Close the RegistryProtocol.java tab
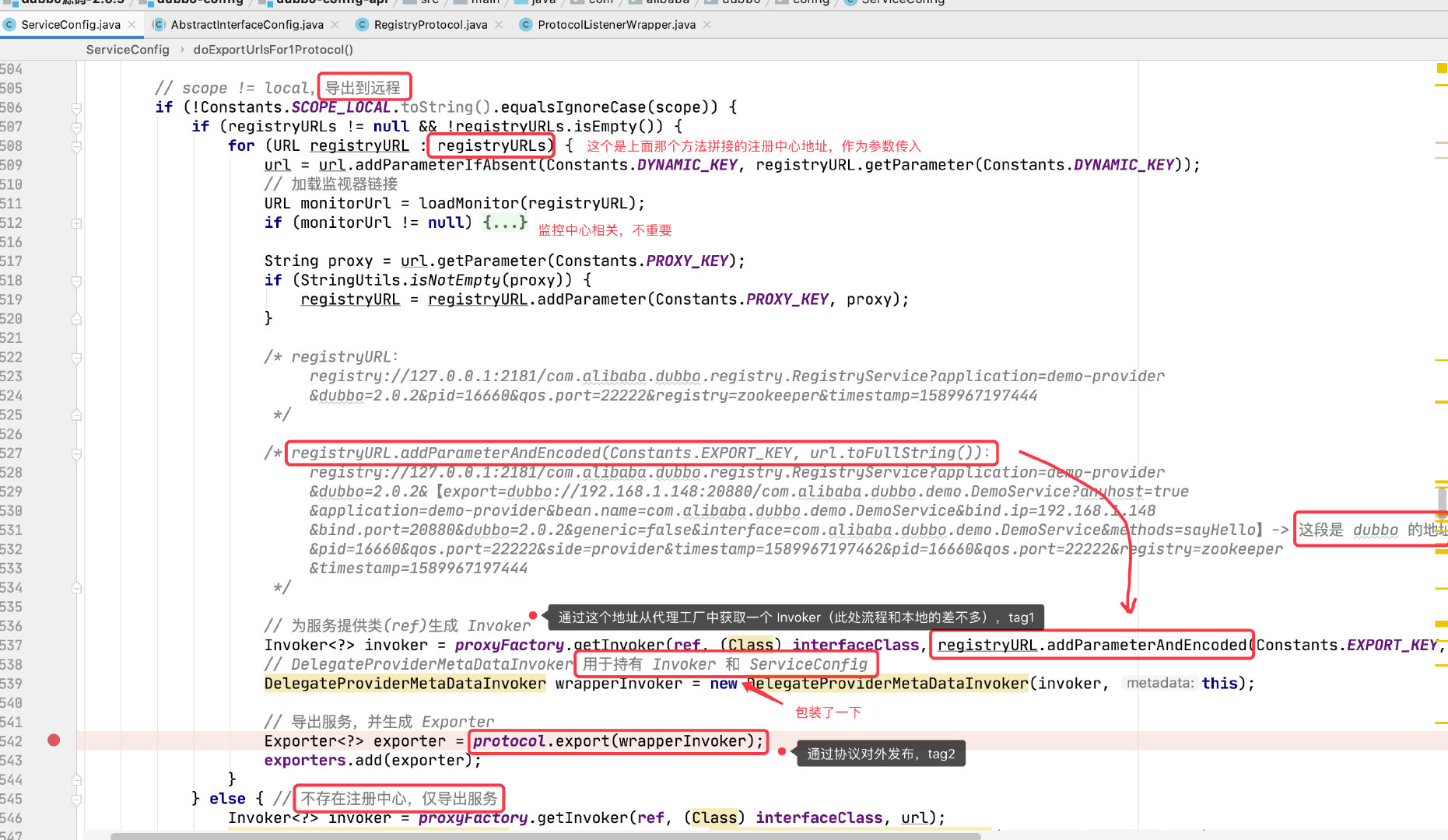 499,25
